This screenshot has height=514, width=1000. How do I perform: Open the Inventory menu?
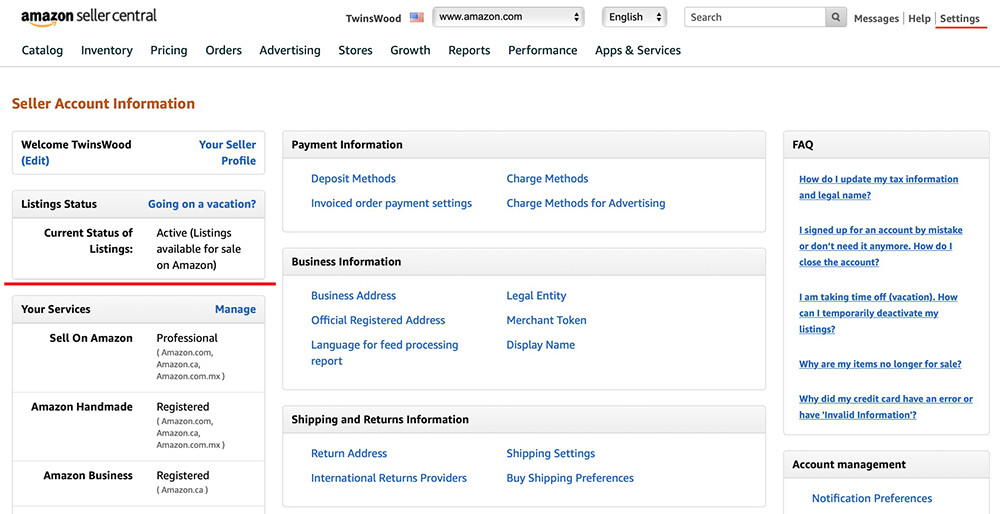click(107, 50)
